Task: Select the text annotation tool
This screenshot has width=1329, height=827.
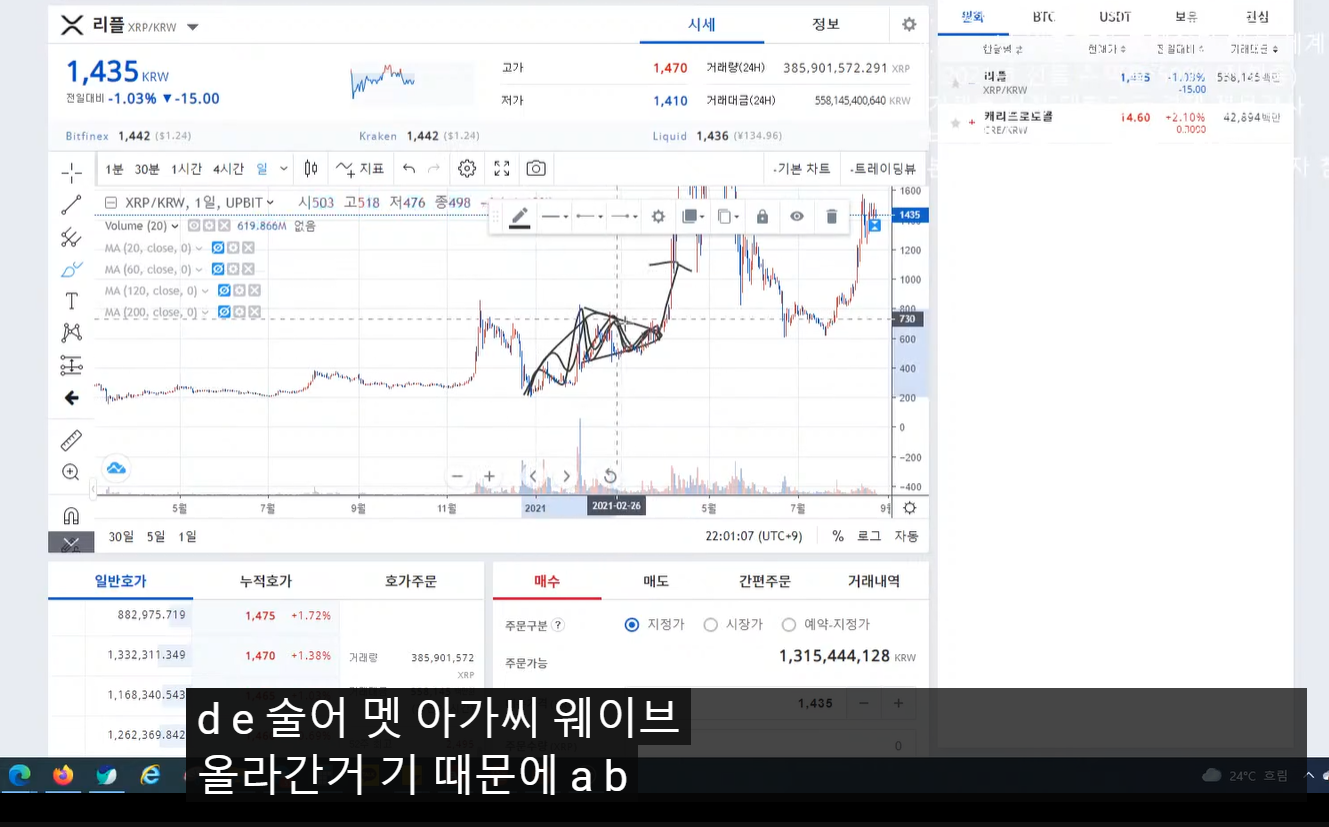Action: coord(71,301)
